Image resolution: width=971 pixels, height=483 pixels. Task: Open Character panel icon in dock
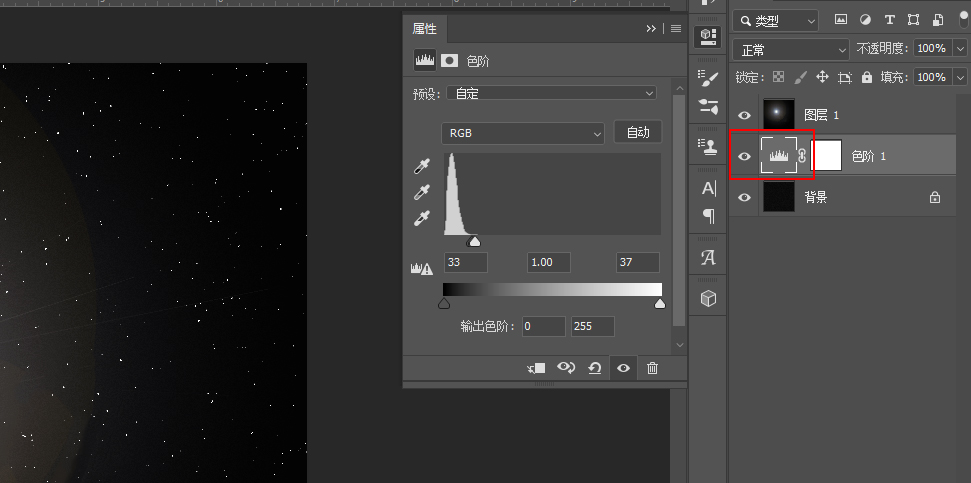click(x=708, y=188)
